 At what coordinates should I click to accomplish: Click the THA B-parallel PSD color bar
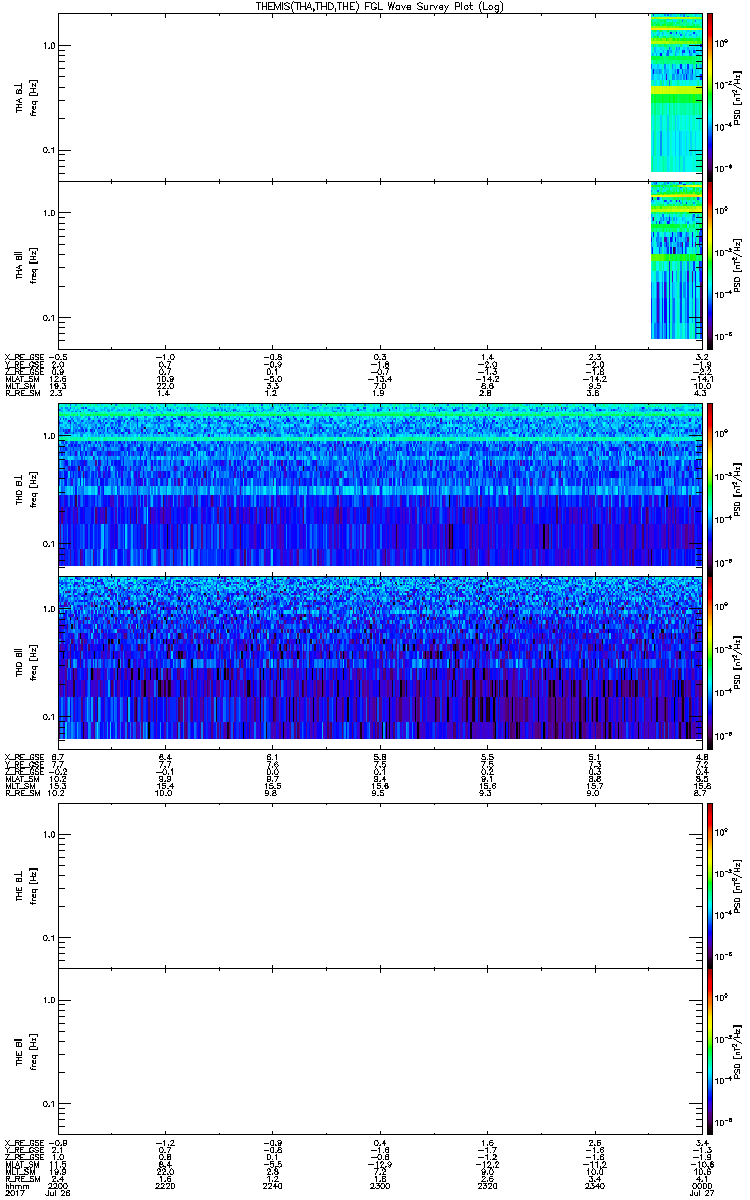pos(710,264)
